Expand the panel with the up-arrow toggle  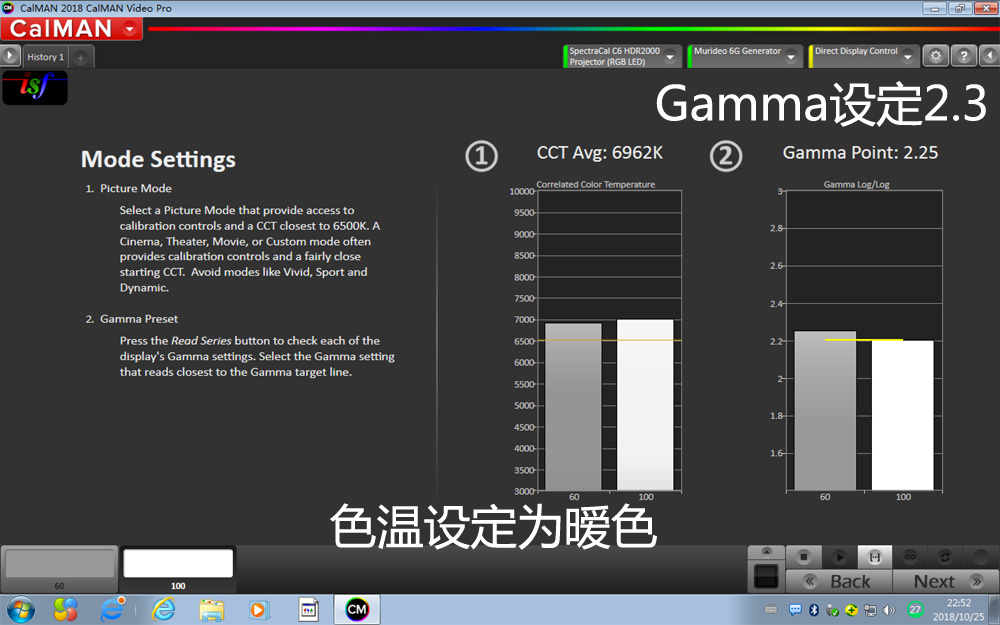[766, 551]
